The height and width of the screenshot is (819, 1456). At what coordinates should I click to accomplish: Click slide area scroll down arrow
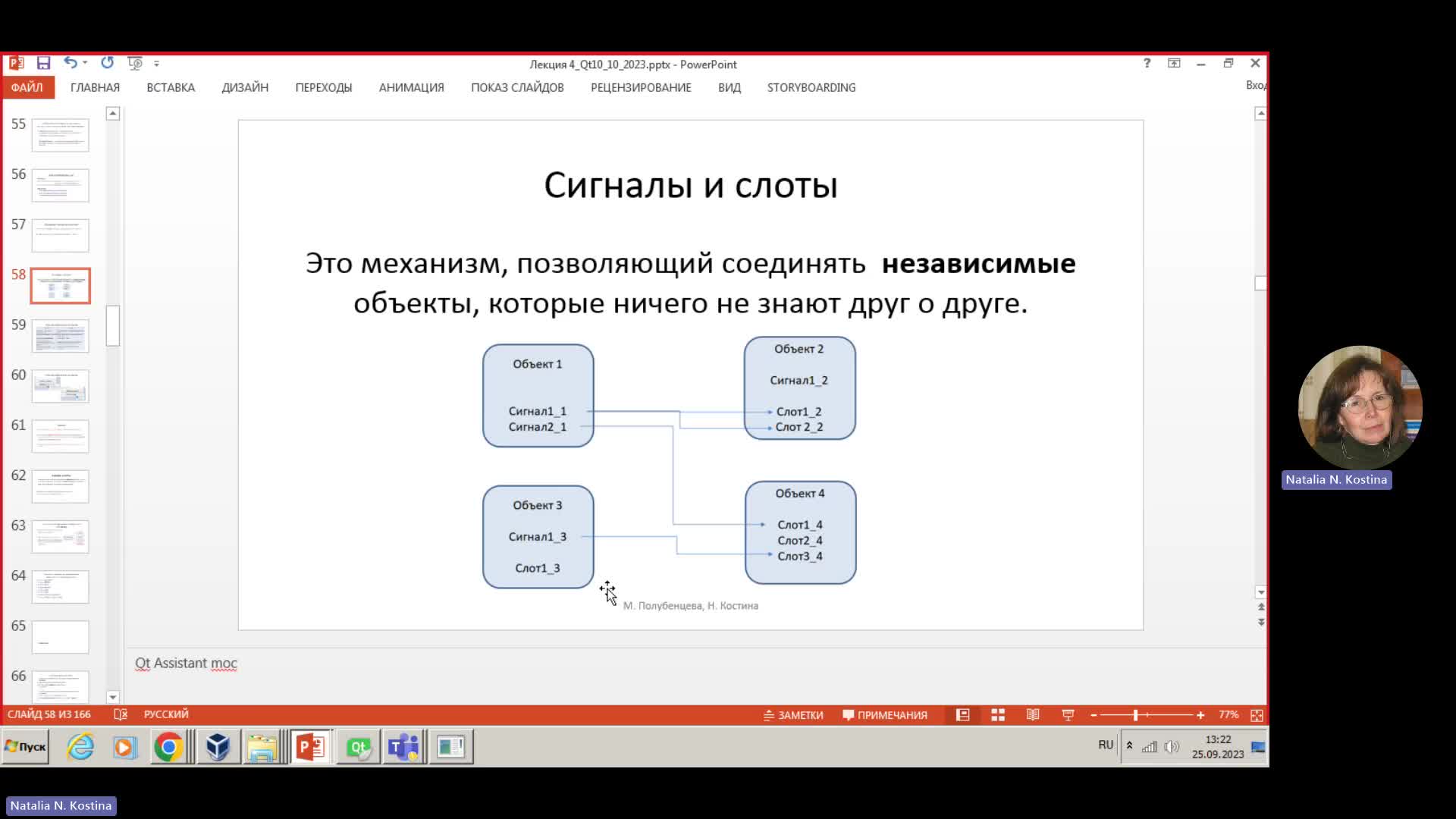tap(1260, 592)
